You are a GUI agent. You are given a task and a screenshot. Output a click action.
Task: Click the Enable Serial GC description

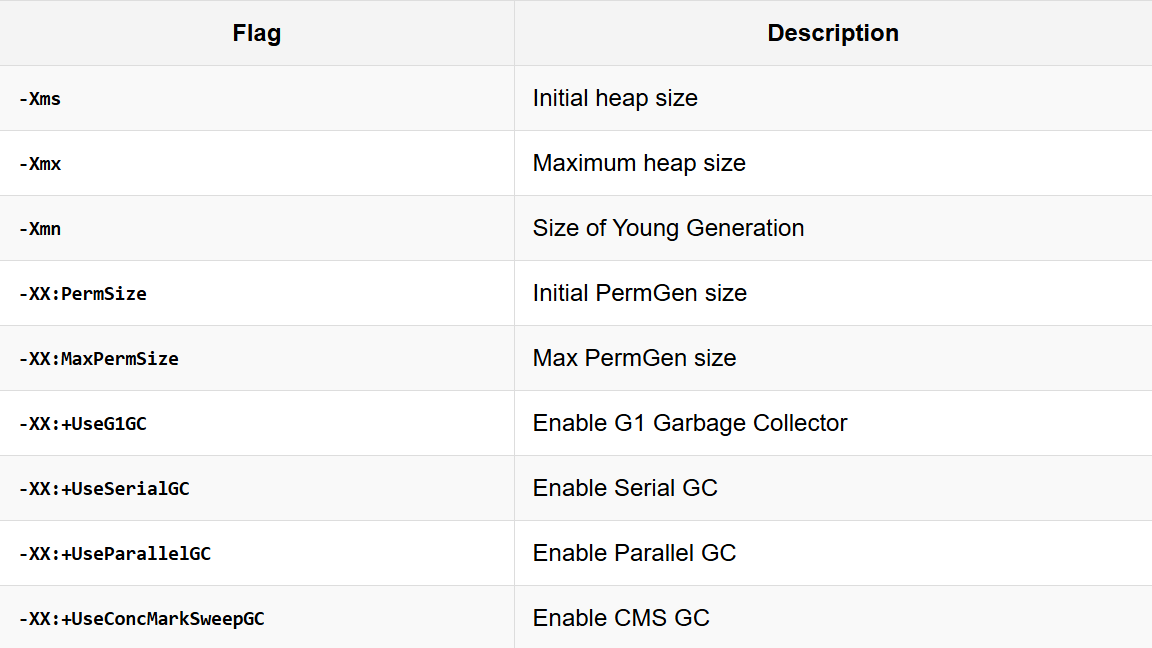[625, 488]
